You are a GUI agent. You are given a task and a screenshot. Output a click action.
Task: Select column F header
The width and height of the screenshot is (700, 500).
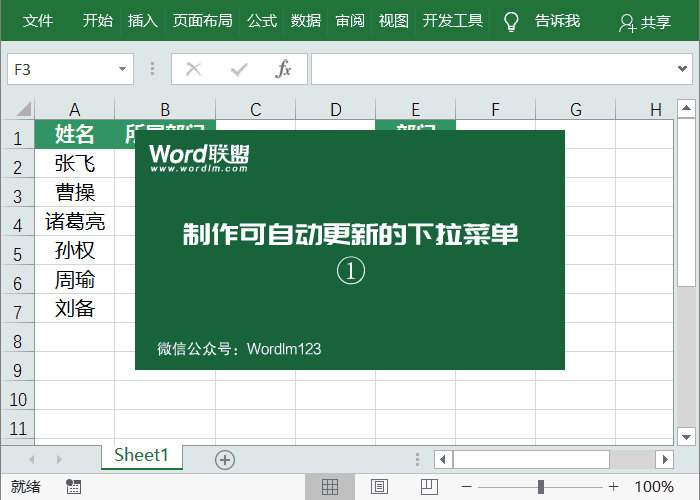496,109
